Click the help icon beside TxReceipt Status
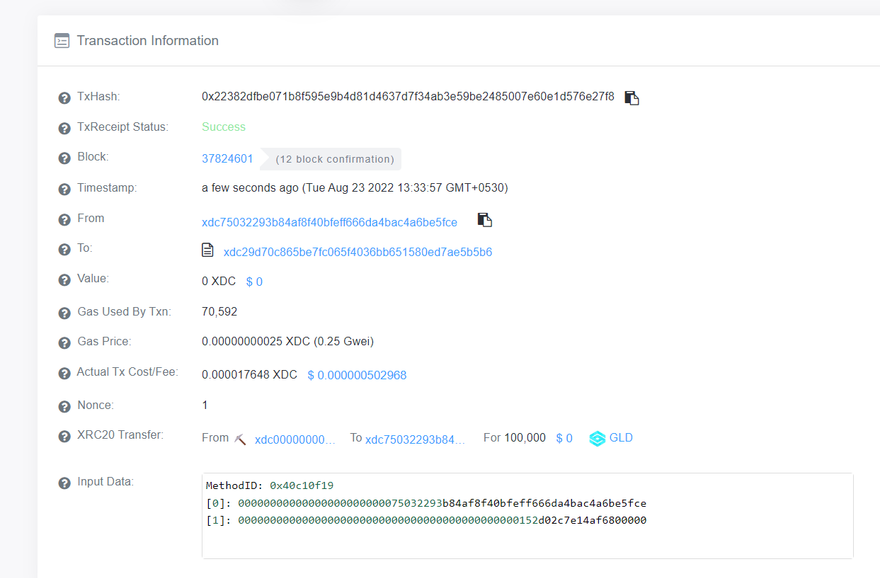The height and width of the screenshot is (578, 880). coord(65,128)
